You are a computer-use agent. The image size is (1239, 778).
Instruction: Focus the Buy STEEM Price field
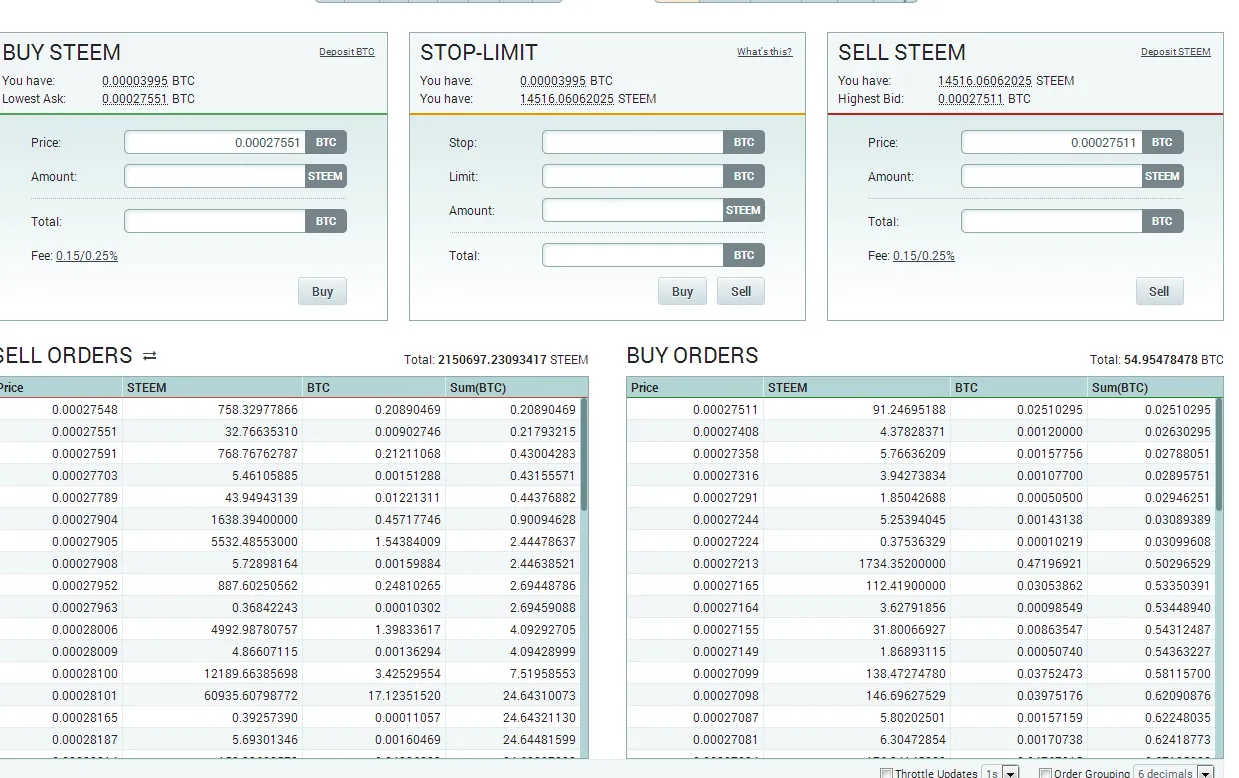coord(215,142)
